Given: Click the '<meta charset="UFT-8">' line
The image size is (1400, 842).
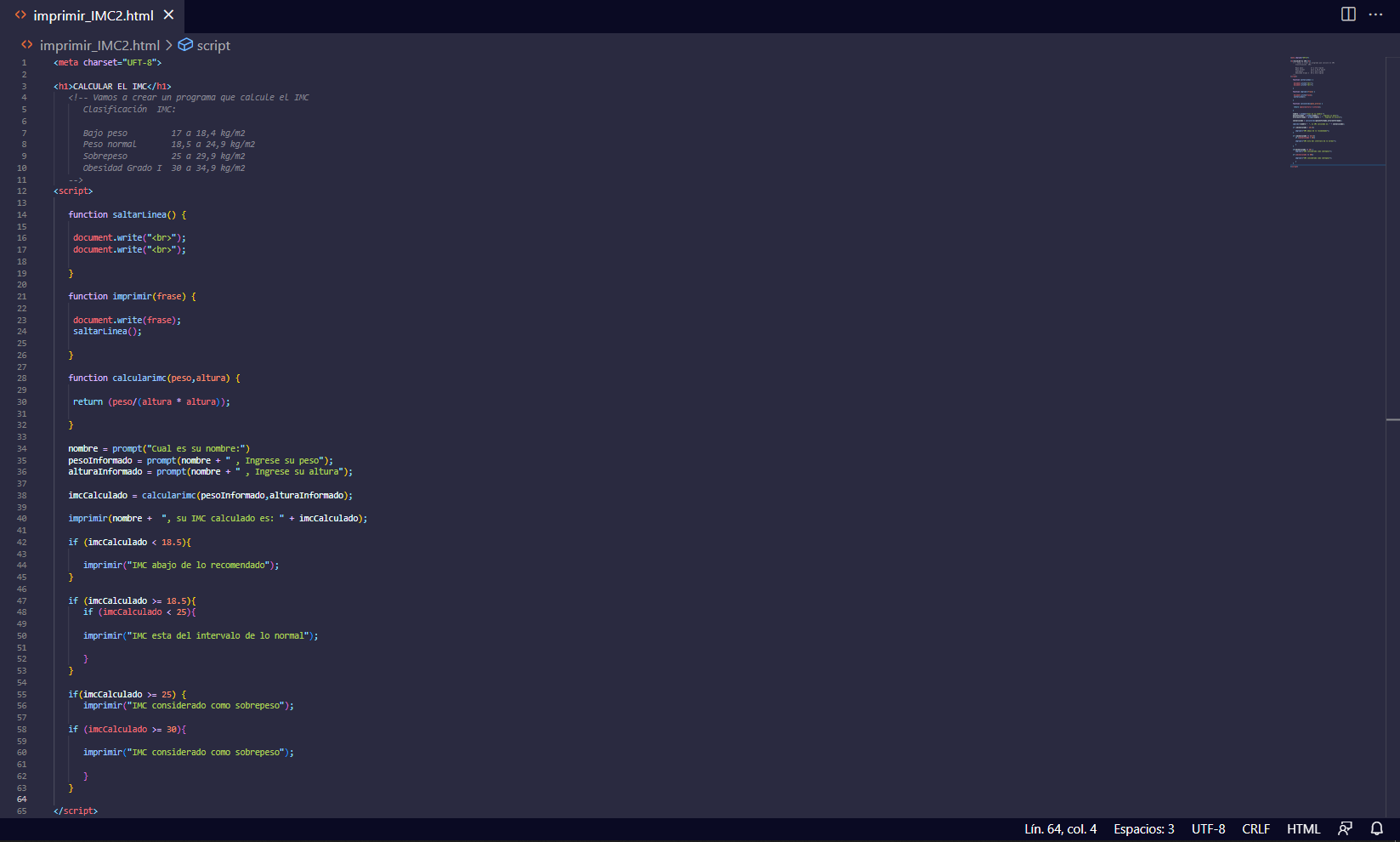Looking at the screenshot, I should coord(107,63).
